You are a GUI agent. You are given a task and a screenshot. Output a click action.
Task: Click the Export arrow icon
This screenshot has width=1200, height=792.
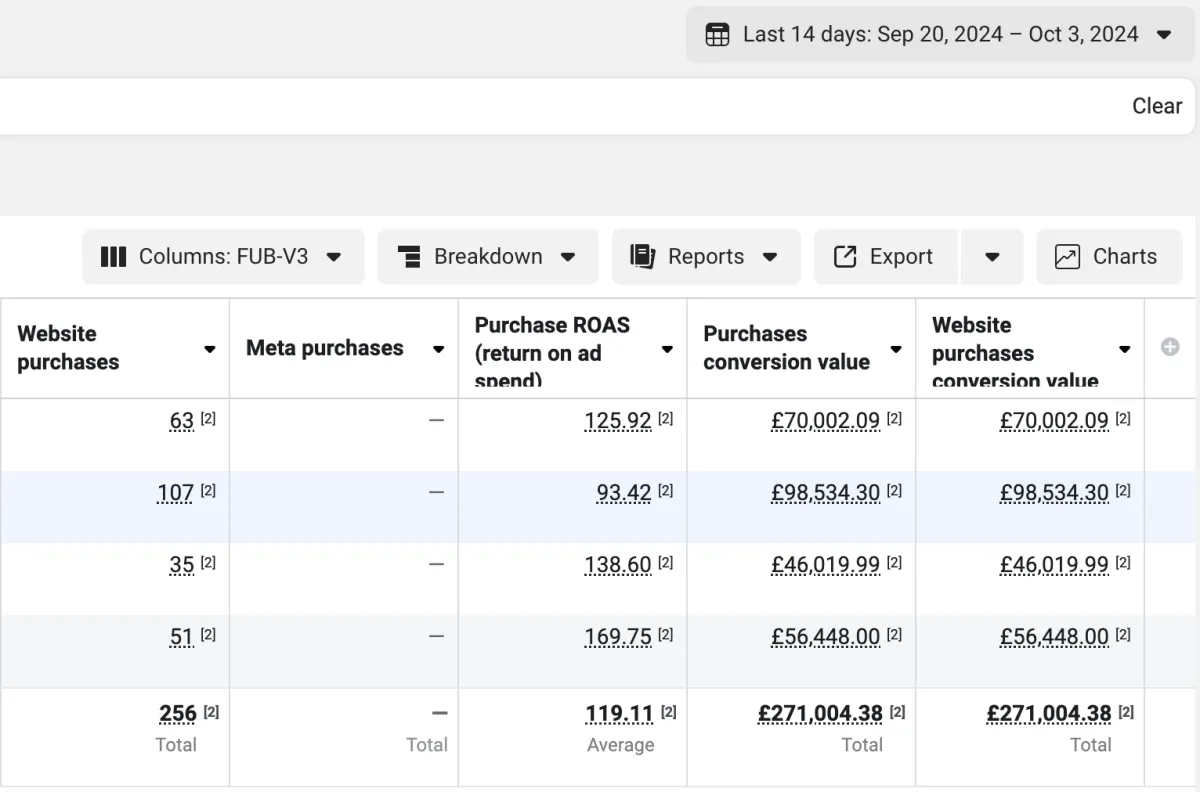coord(845,257)
